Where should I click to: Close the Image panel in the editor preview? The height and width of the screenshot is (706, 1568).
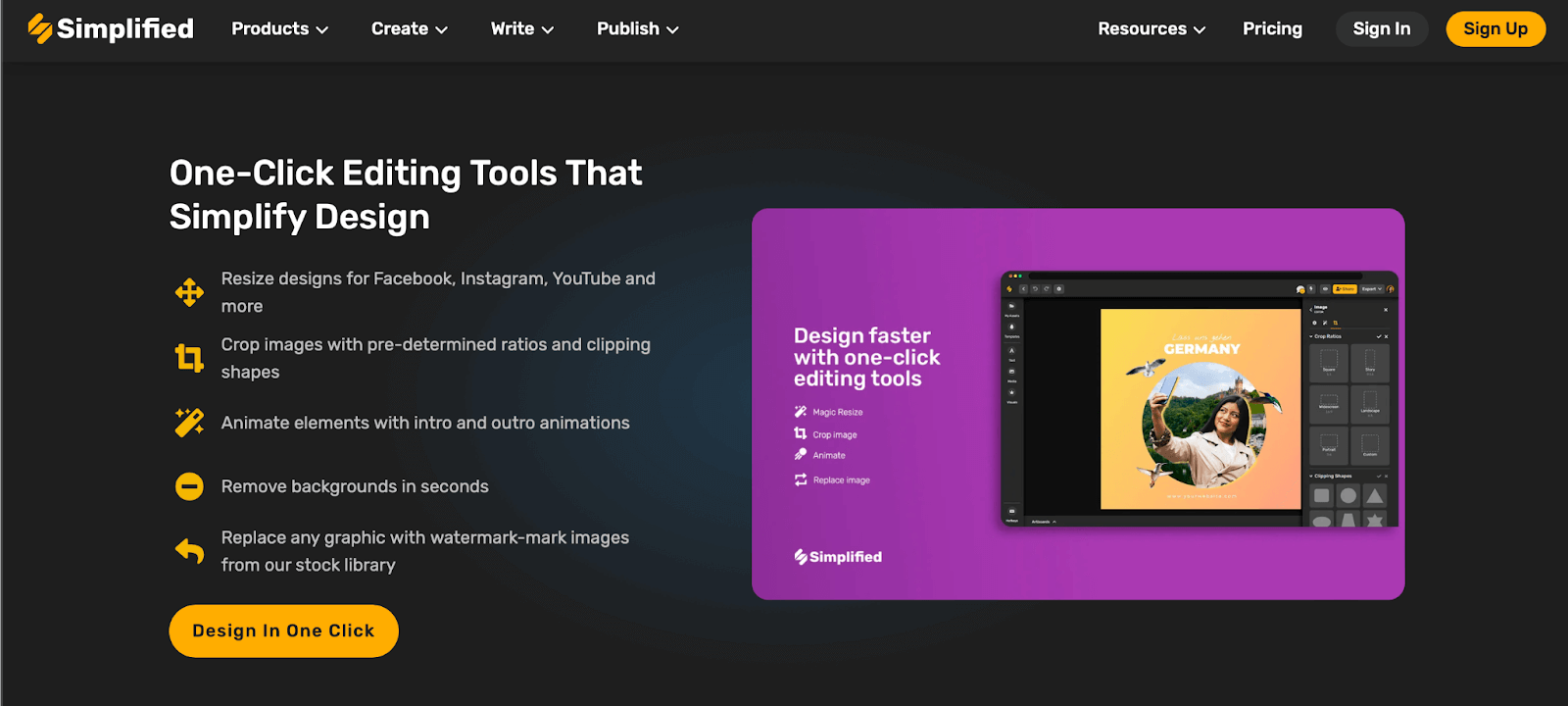(1386, 310)
